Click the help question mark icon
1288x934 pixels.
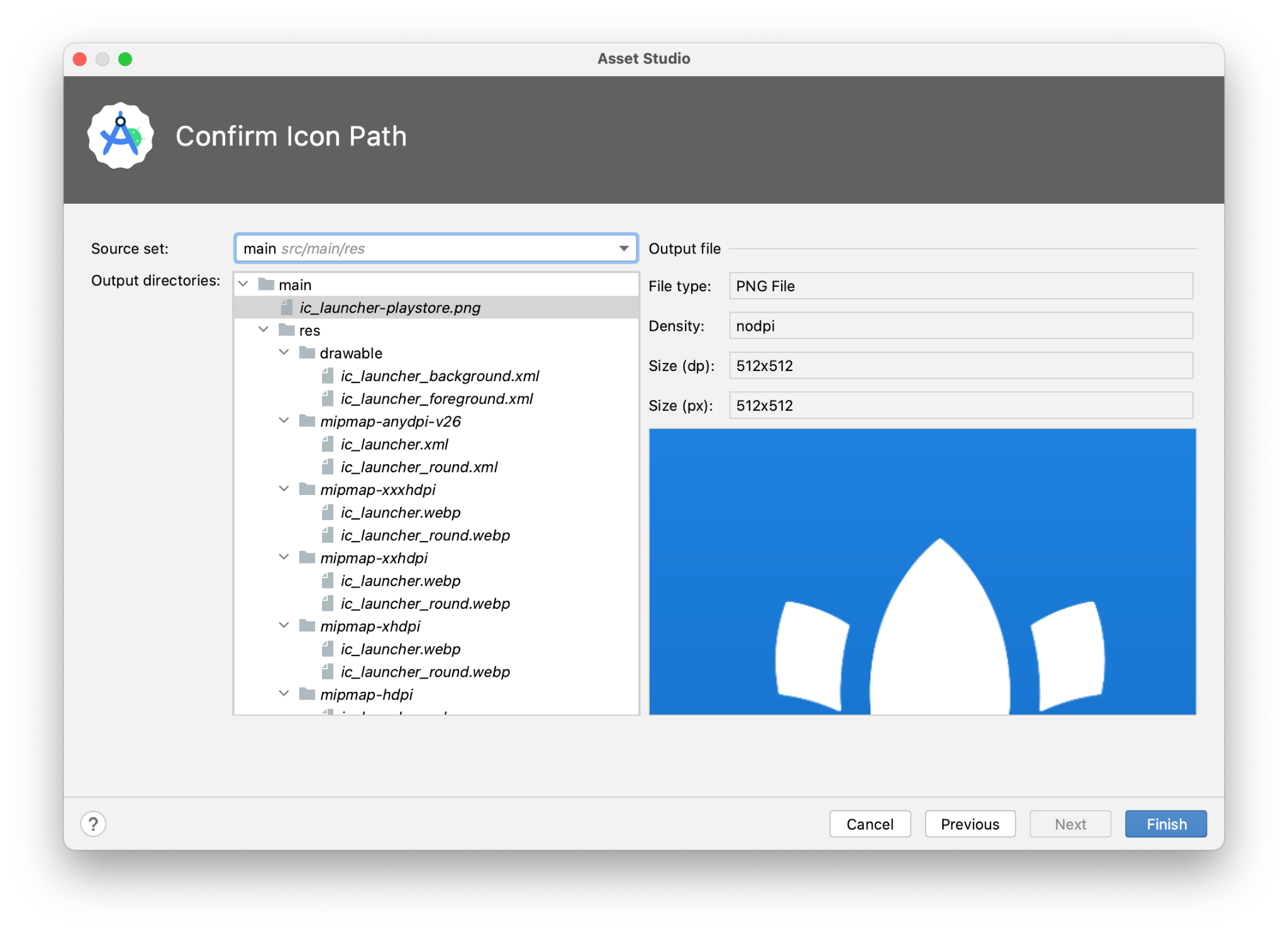[x=93, y=823]
